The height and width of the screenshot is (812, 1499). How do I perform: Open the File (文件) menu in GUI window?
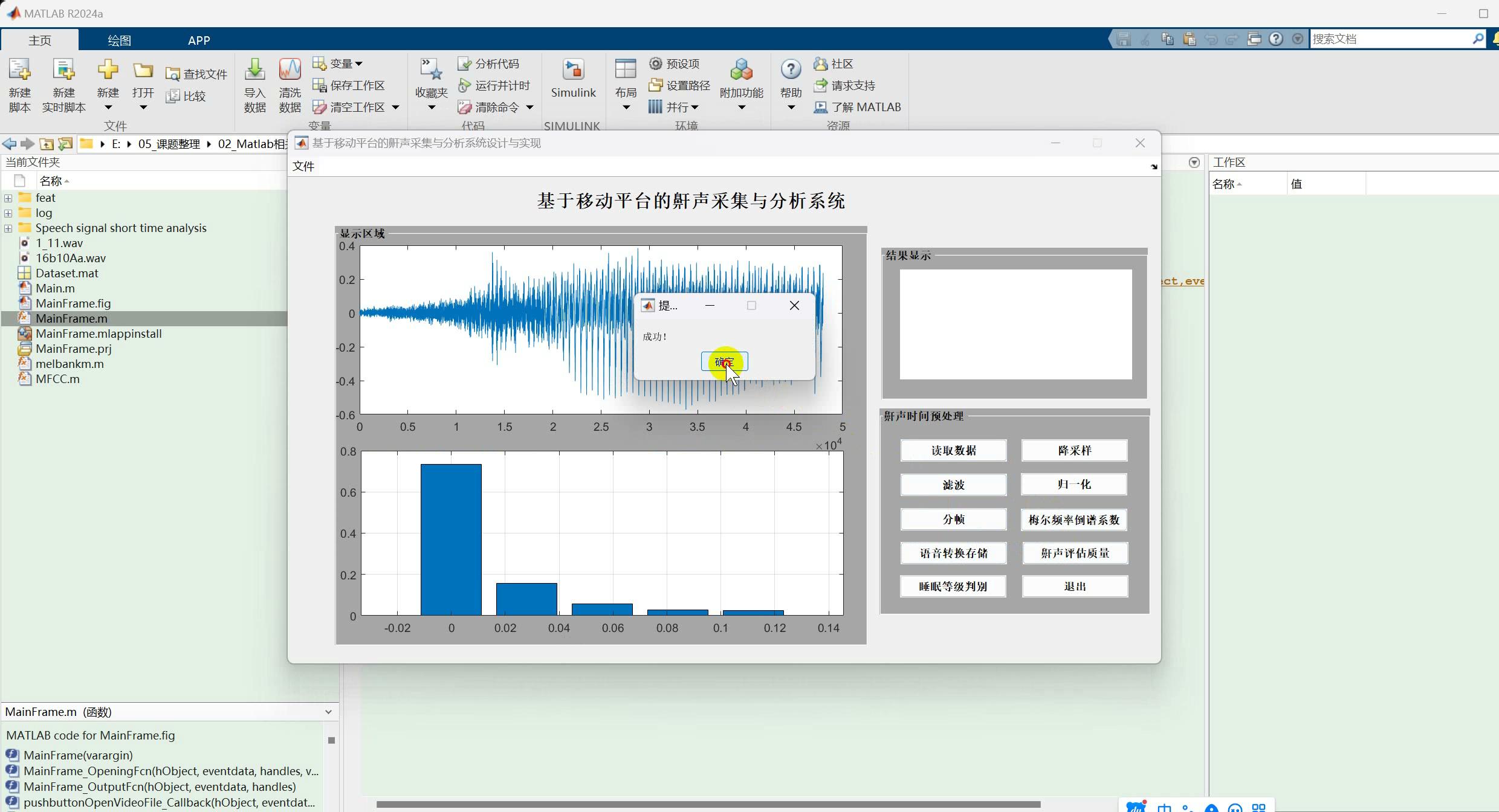pos(303,166)
